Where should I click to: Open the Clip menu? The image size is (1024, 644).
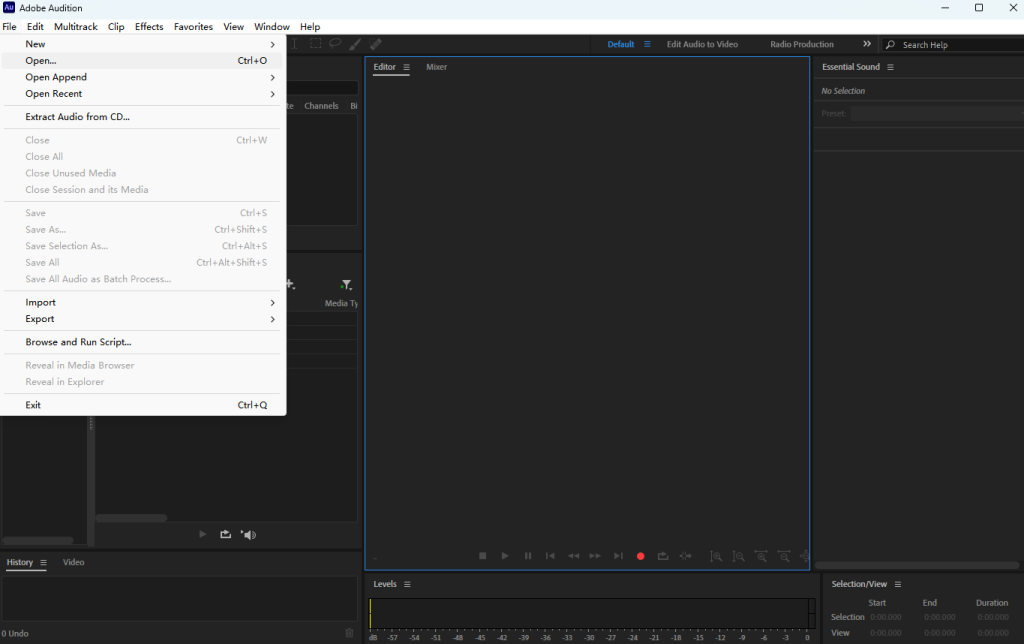pyautogui.click(x=116, y=26)
